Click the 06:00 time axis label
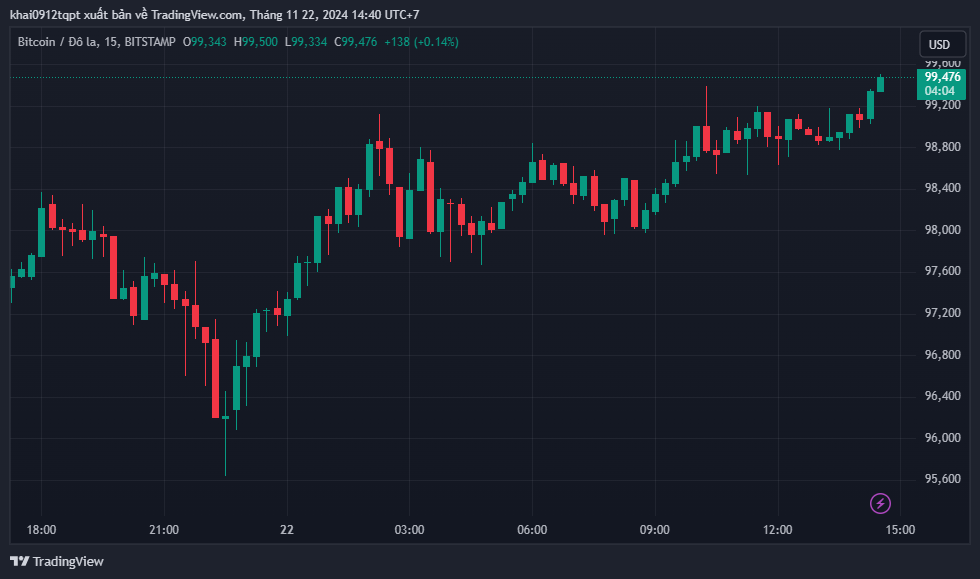 [x=532, y=530]
